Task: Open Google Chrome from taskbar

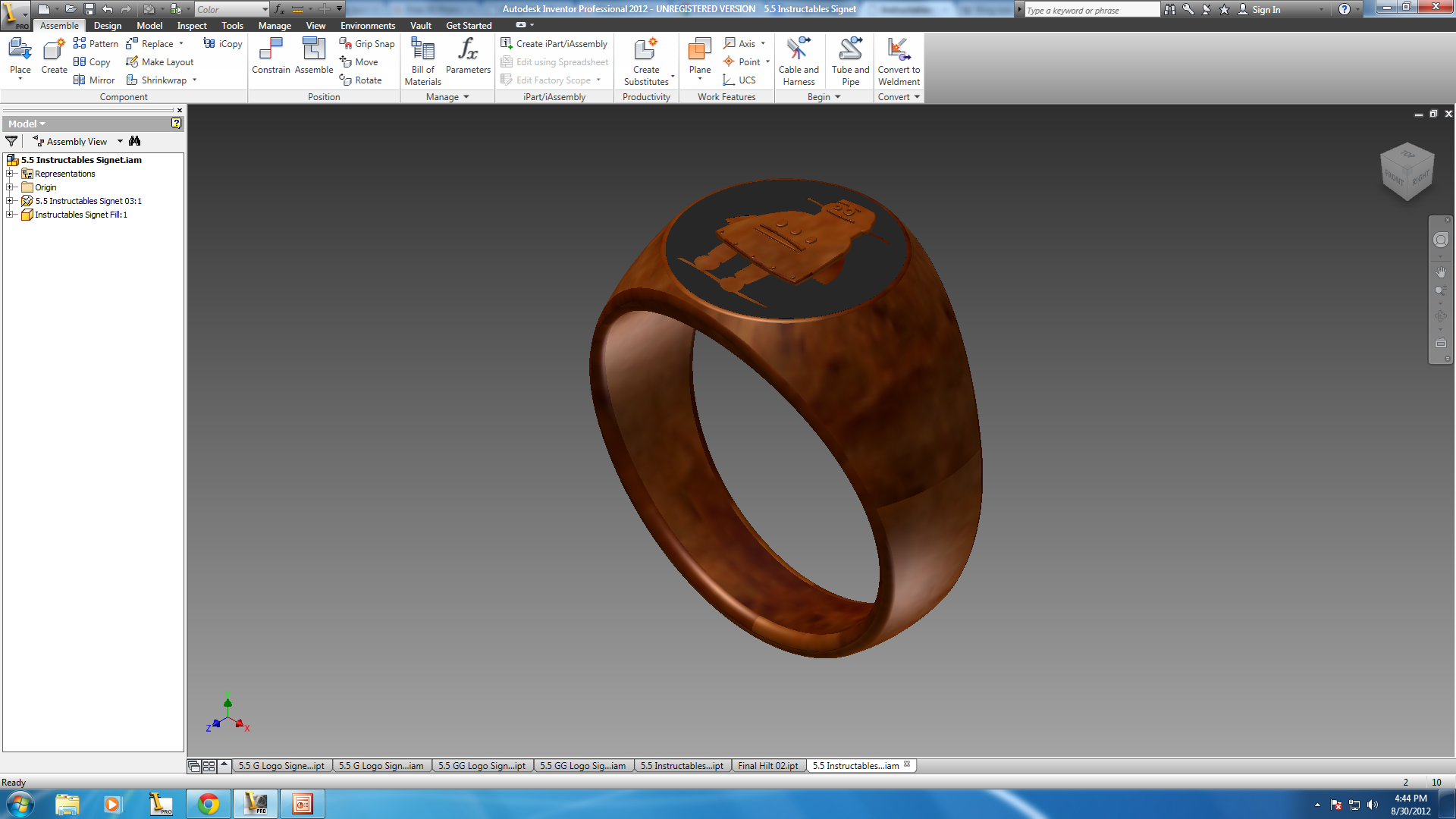Action: point(209,804)
